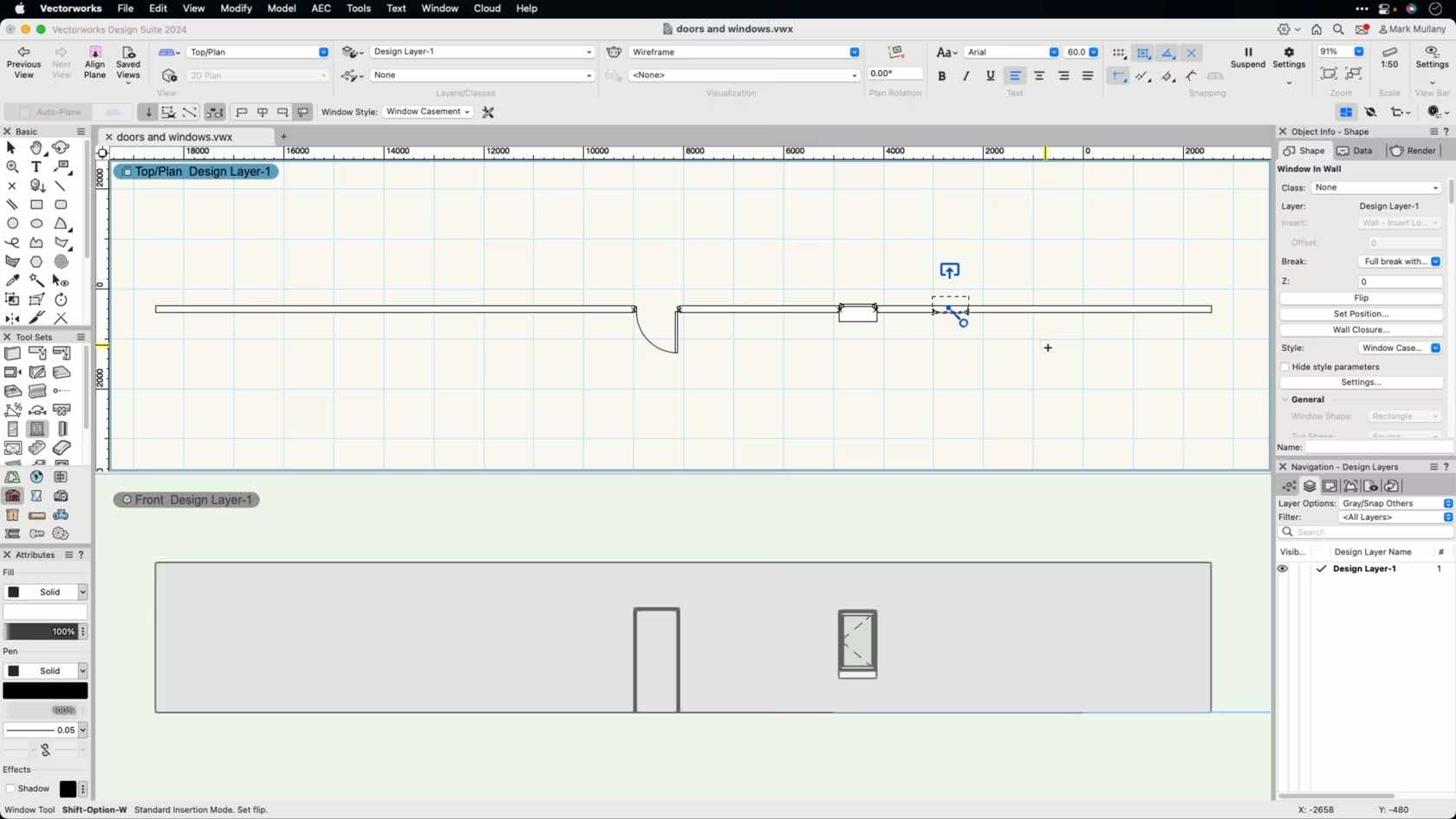
Task: Open the Class dropdown in Object Info
Action: pyautogui.click(x=1376, y=187)
